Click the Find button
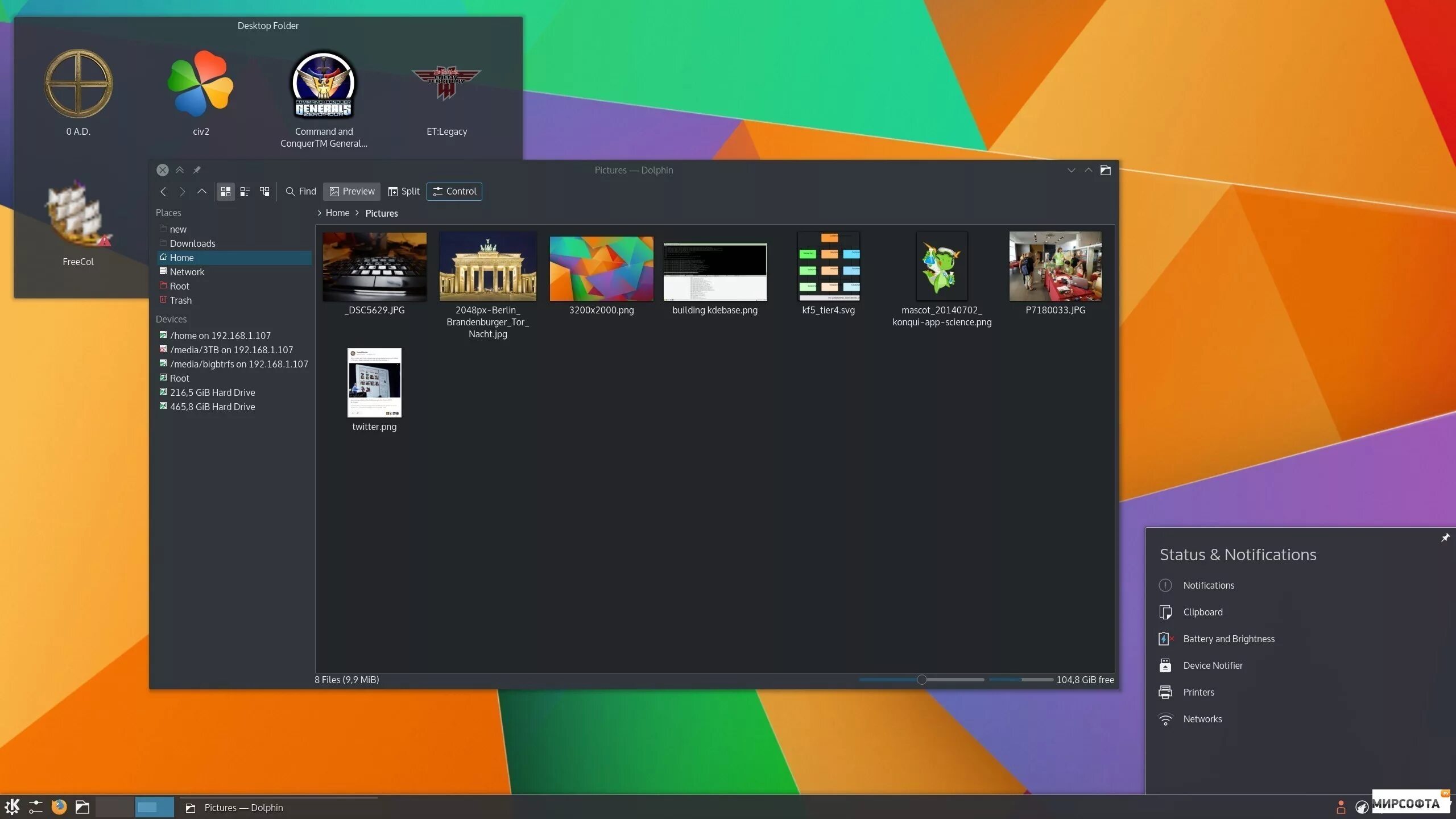This screenshot has height=819, width=1456. point(301,192)
